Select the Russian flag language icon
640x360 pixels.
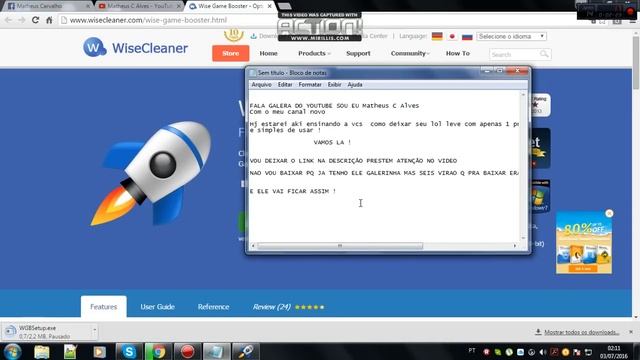click(467, 36)
